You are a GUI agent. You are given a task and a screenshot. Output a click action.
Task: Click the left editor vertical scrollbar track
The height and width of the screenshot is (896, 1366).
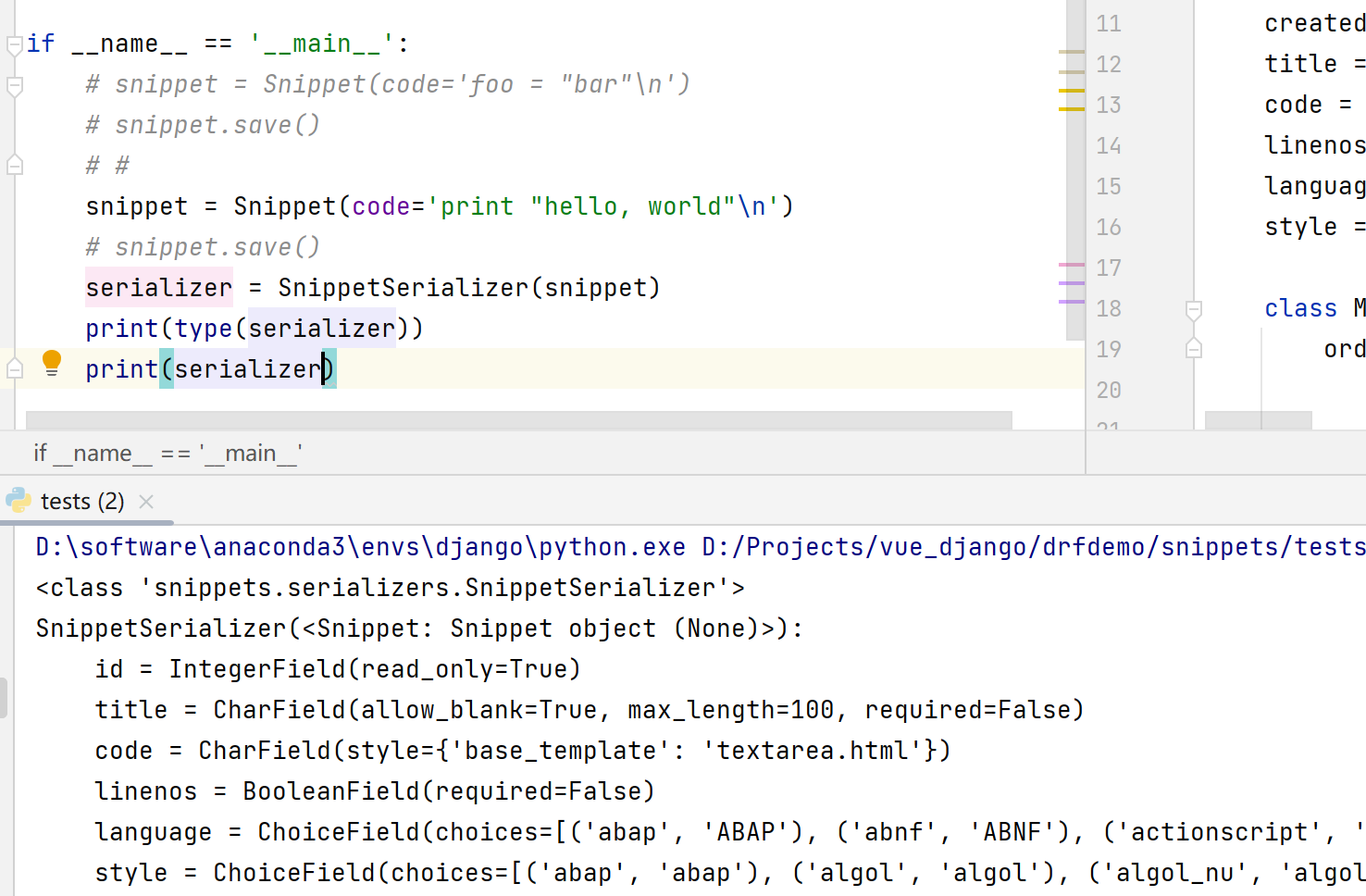click(1075, 185)
